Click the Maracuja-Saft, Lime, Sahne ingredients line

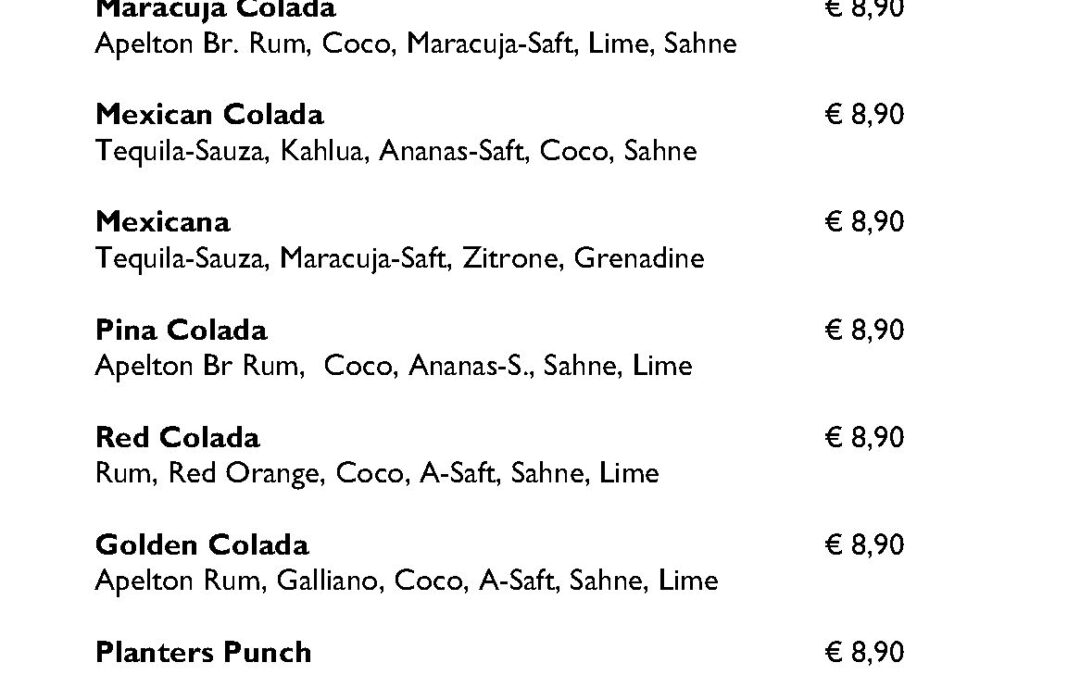[416, 44]
